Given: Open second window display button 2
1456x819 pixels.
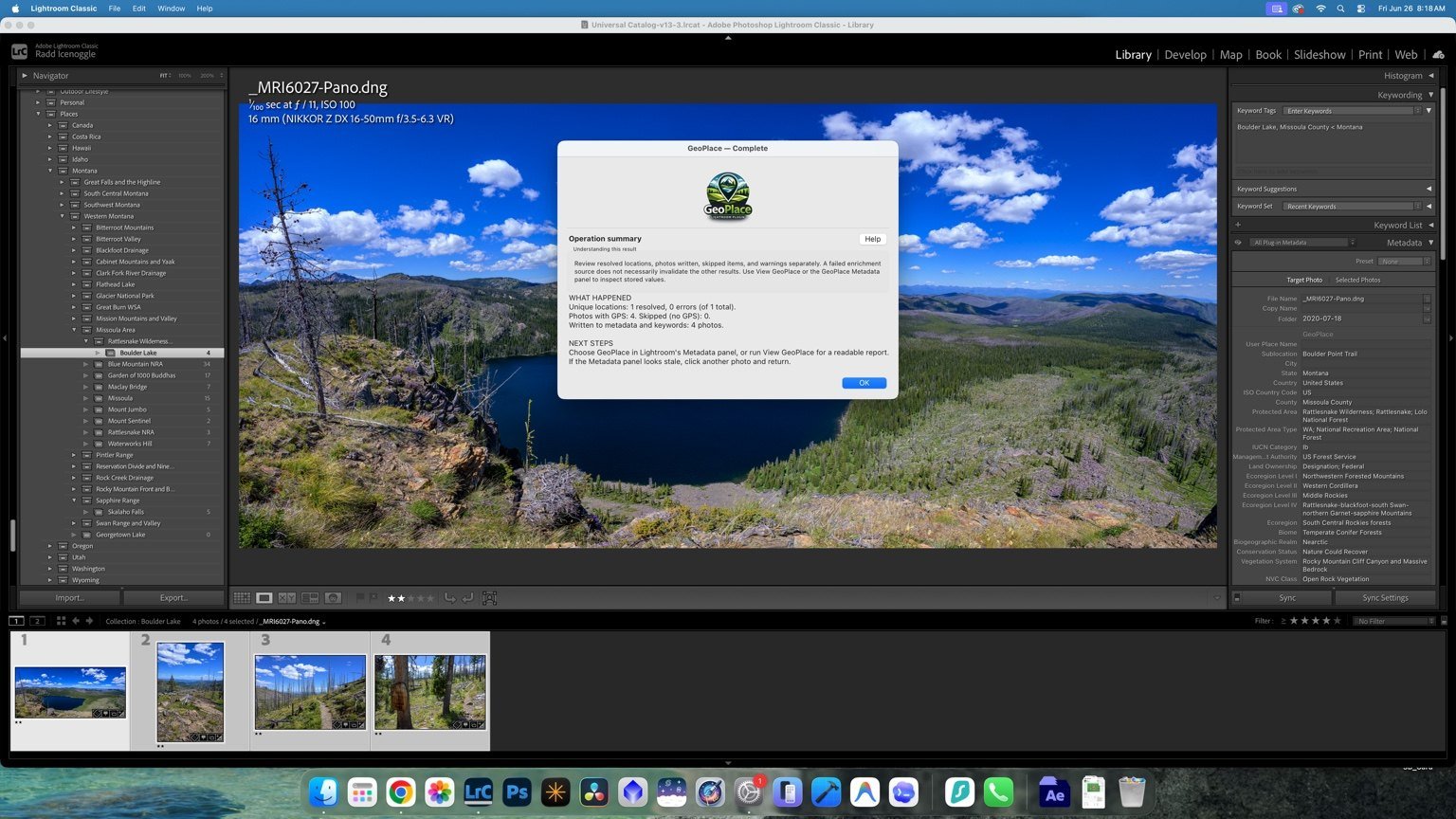Looking at the screenshot, I should 37,621.
